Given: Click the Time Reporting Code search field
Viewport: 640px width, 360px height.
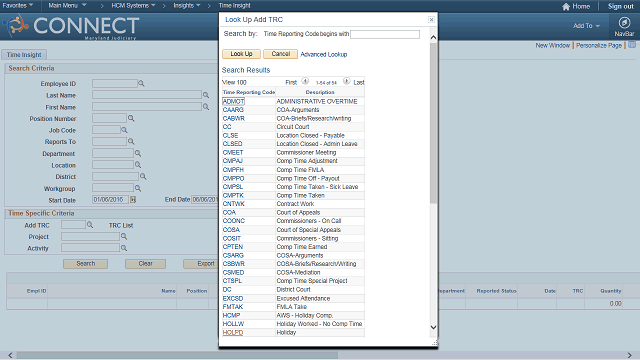Looking at the screenshot, I should click(x=385, y=34).
